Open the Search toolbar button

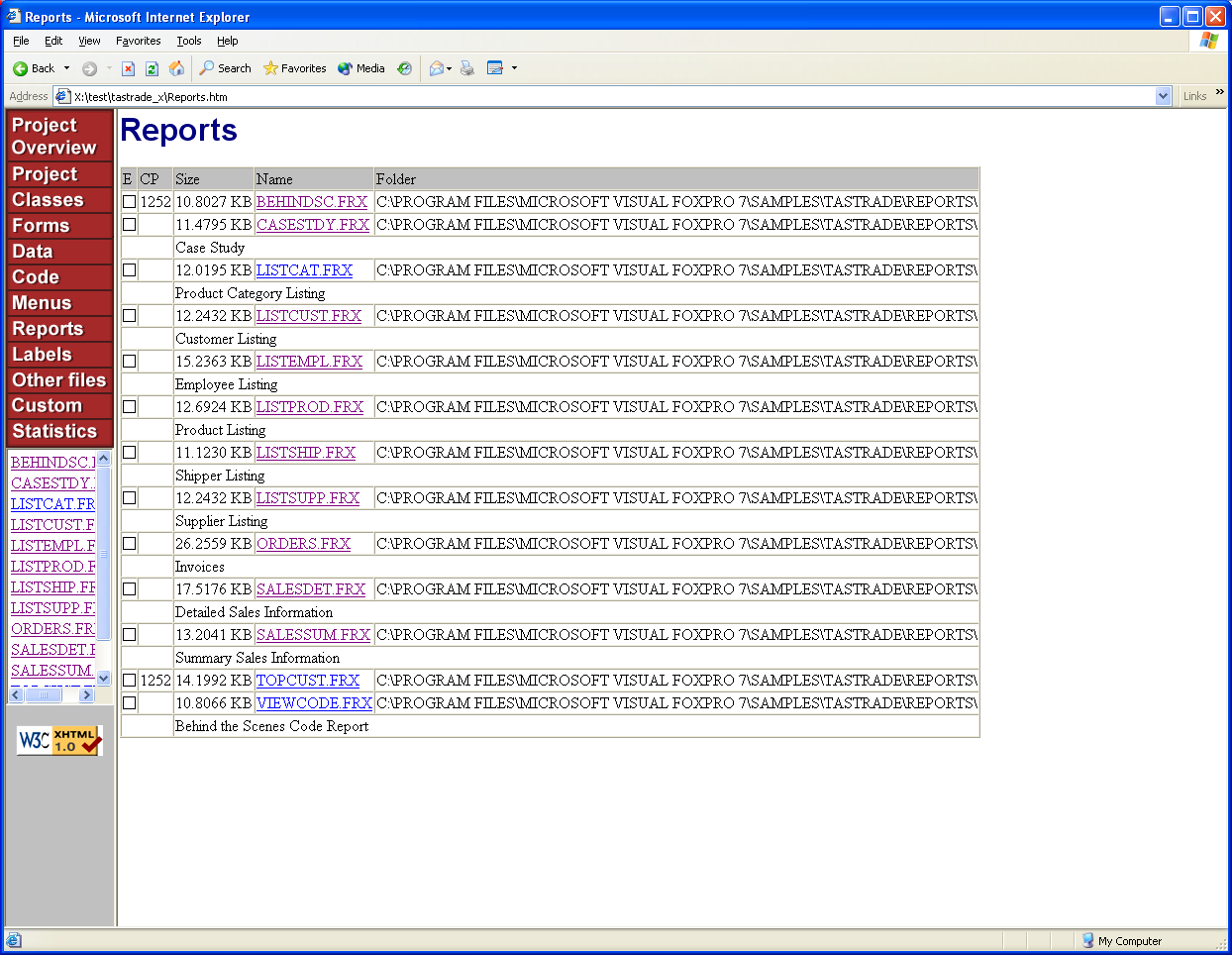pyautogui.click(x=225, y=68)
